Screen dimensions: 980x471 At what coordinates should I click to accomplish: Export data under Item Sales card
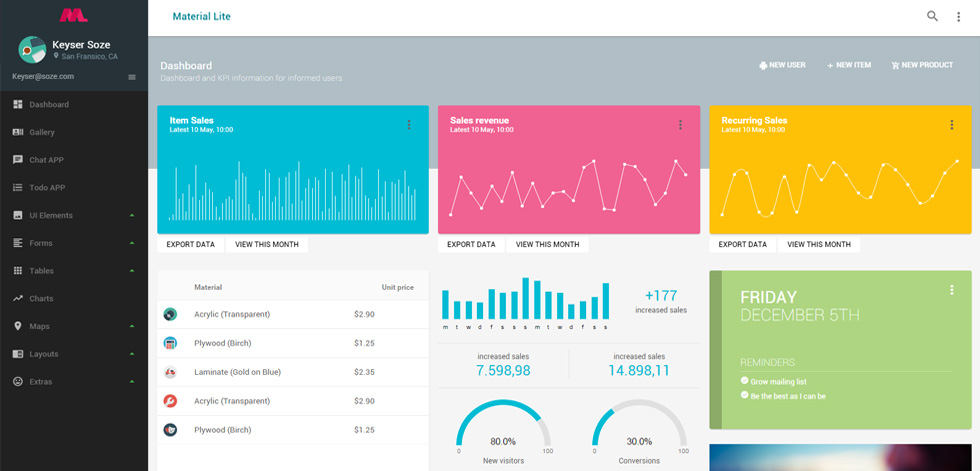[x=191, y=244]
